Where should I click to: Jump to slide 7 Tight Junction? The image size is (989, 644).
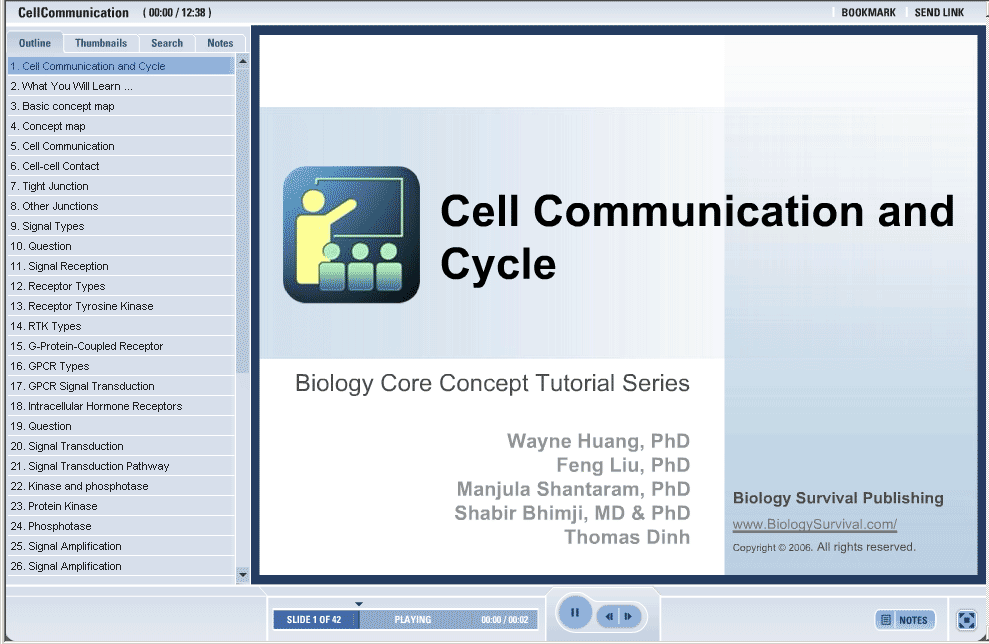point(55,186)
